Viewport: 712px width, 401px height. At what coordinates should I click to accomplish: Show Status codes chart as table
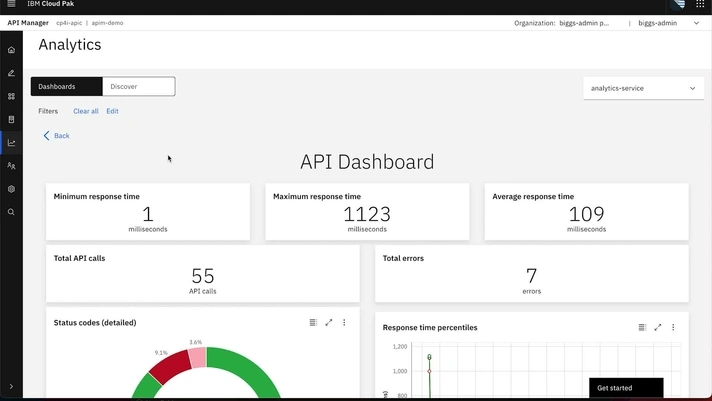click(313, 322)
